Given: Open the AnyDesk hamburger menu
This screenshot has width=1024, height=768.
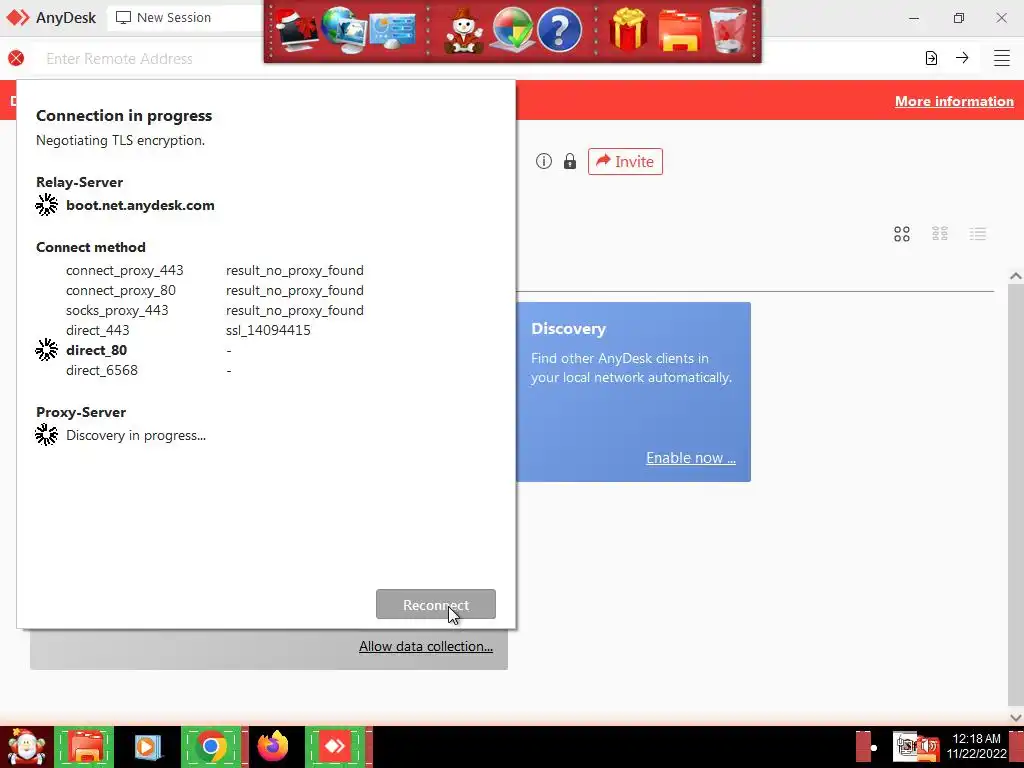Looking at the screenshot, I should pos(1002,58).
